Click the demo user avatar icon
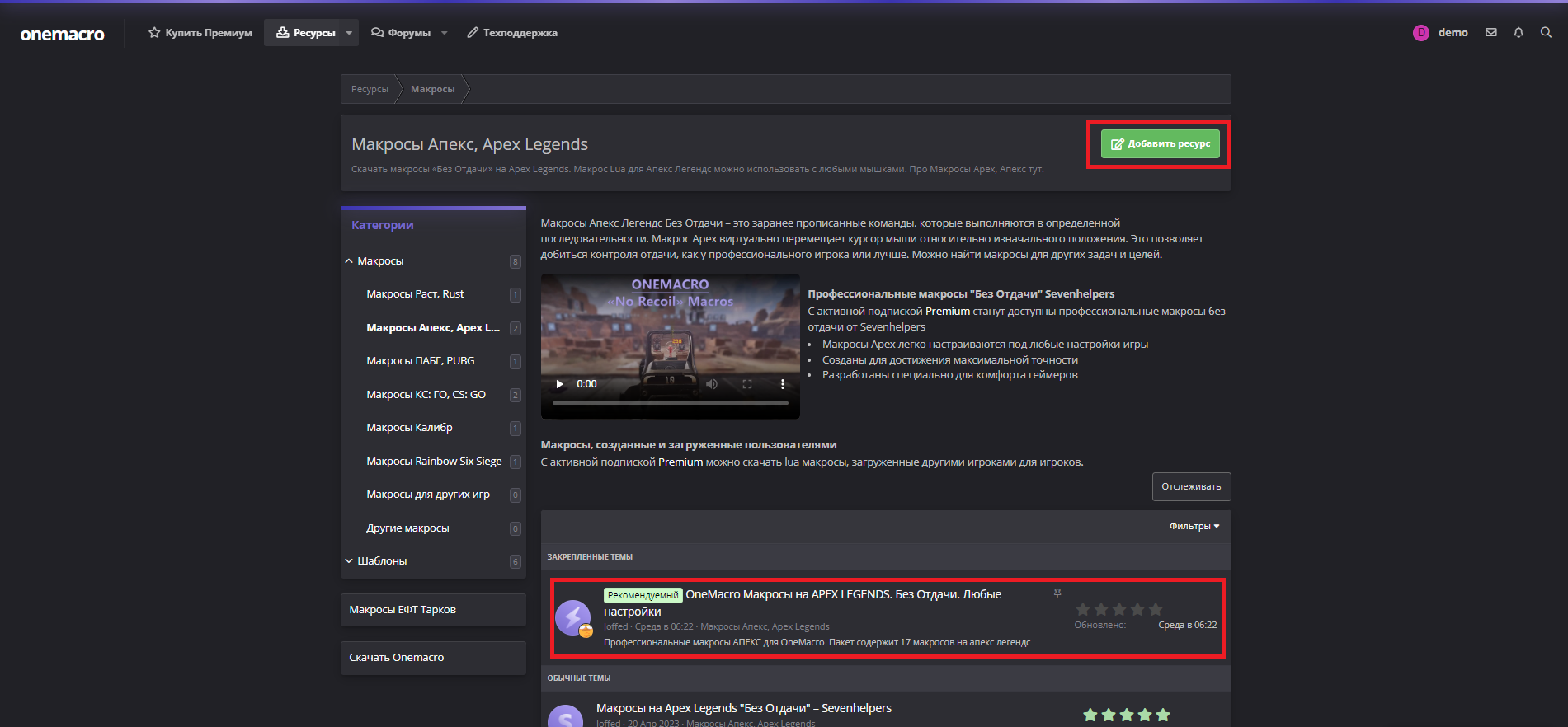 click(x=1421, y=33)
